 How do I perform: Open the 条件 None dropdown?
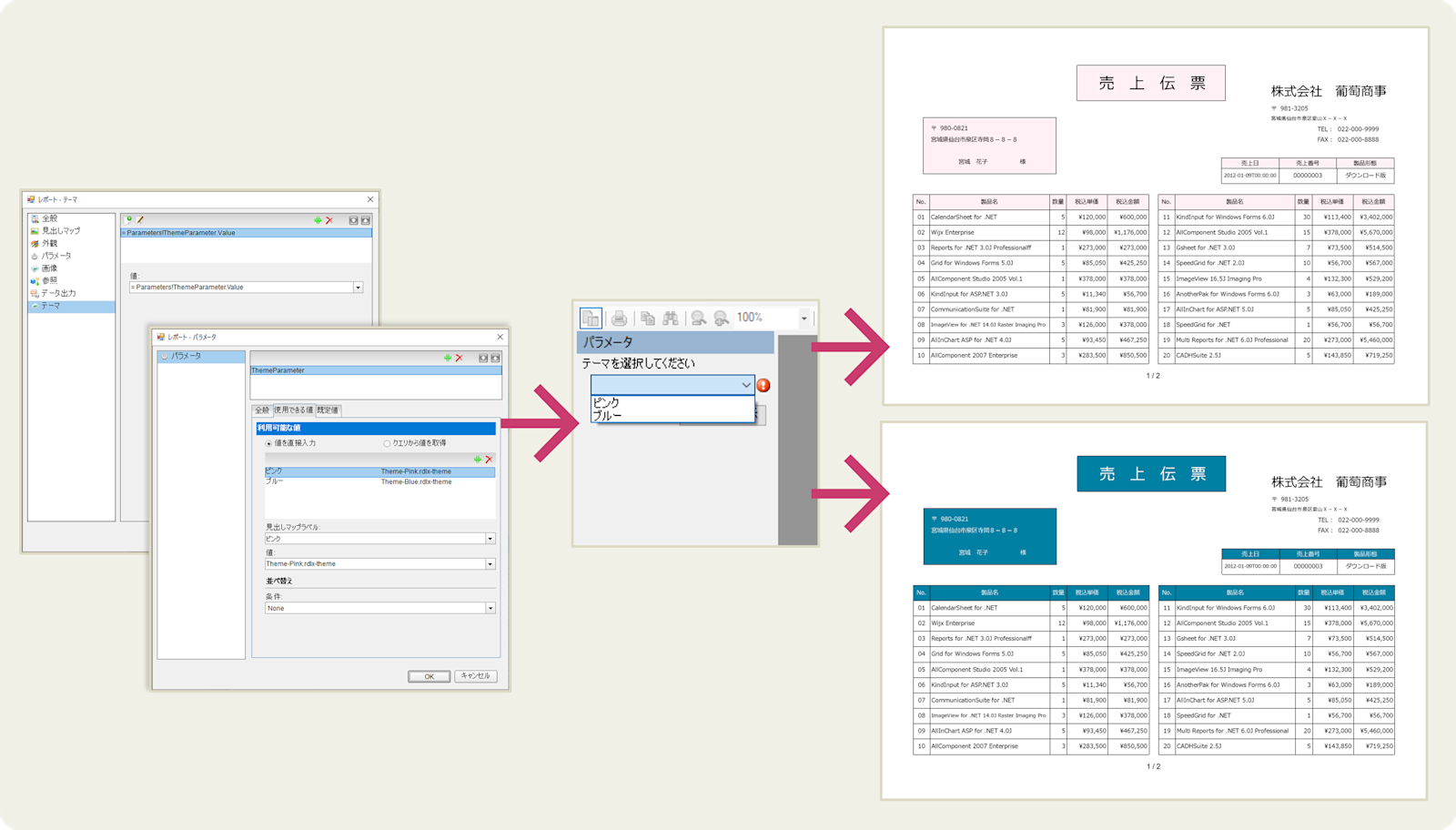click(490, 608)
